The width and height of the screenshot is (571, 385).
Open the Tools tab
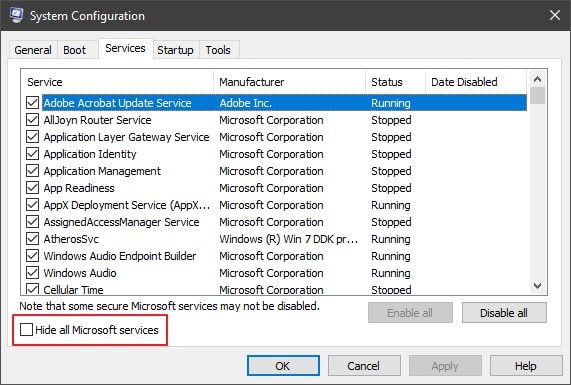click(218, 50)
